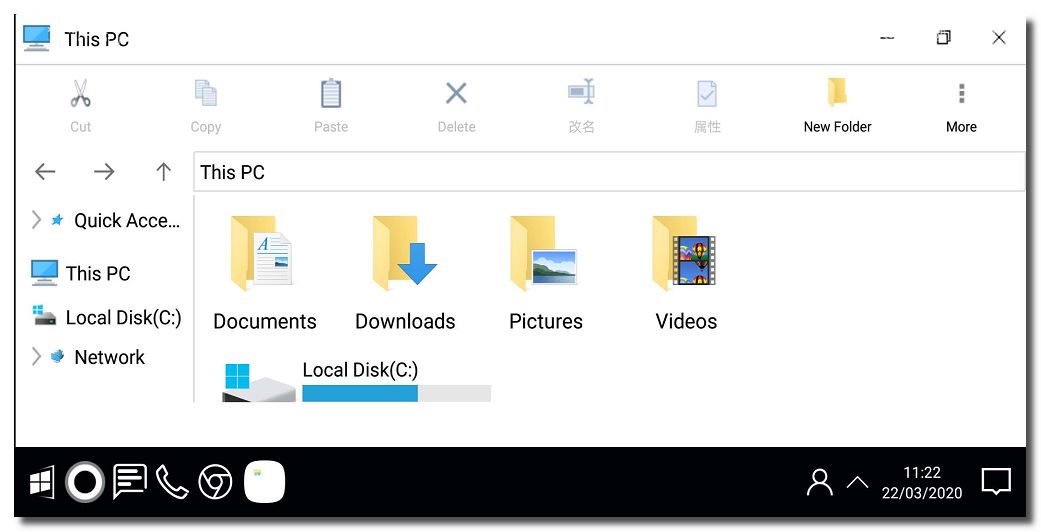
Task: Click the 改名 rename icon
Action: point(581,92)
